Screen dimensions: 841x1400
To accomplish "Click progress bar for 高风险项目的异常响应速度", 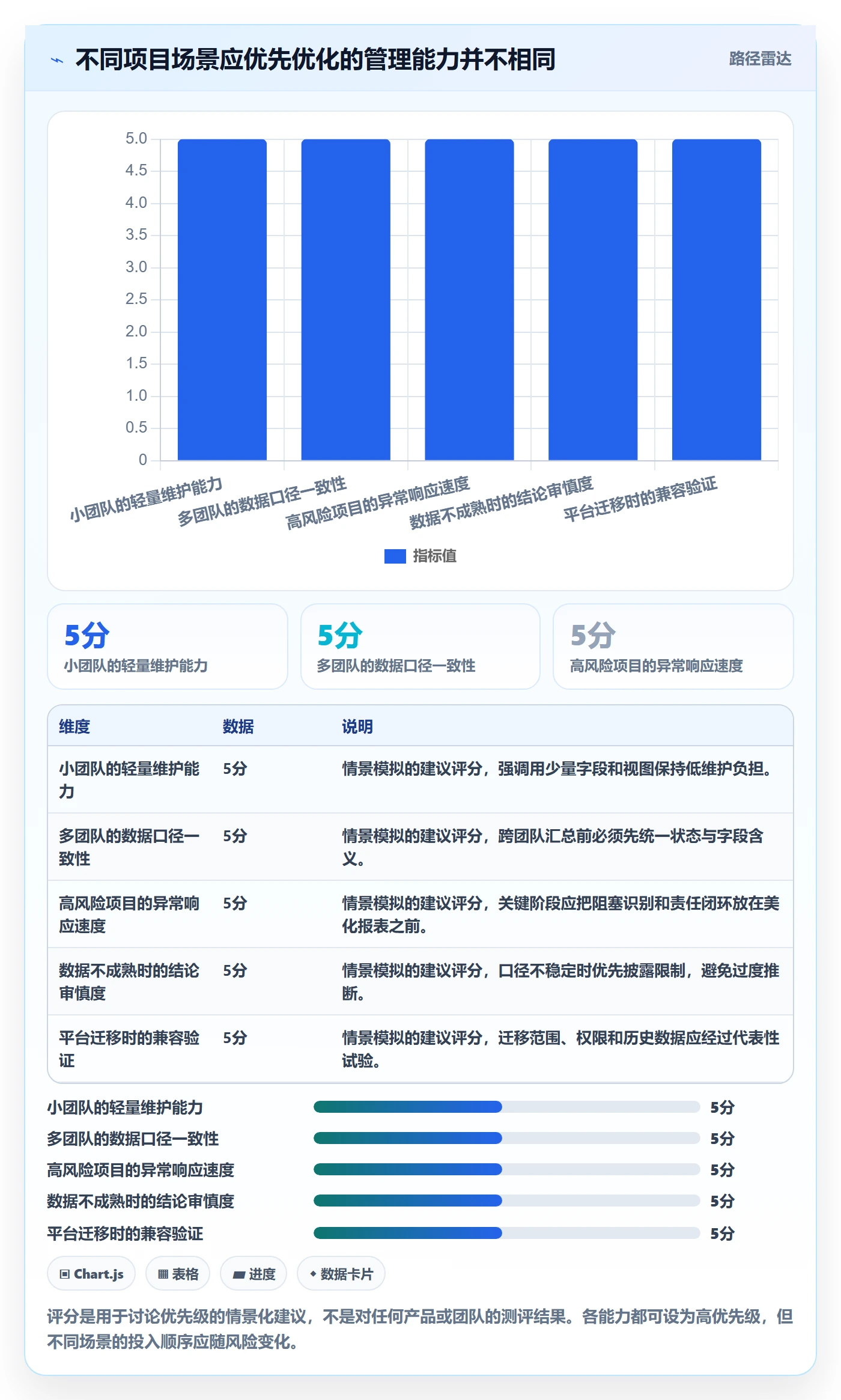I will click(x=506, y=1169).
